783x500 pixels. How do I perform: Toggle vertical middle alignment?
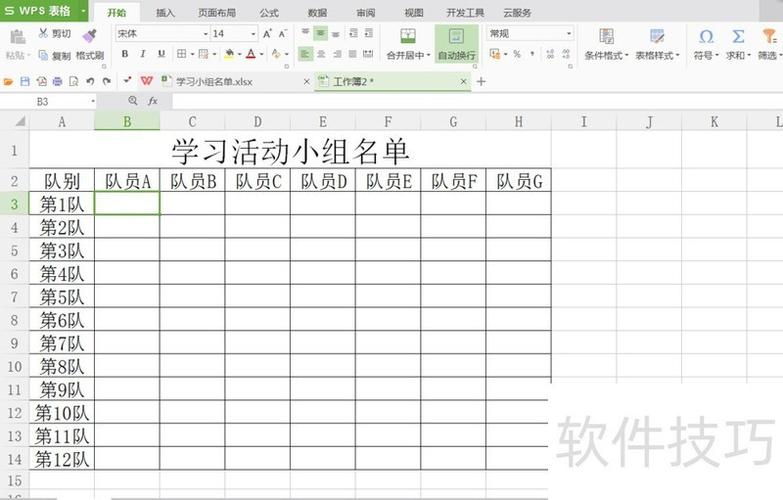pos(321,33)
